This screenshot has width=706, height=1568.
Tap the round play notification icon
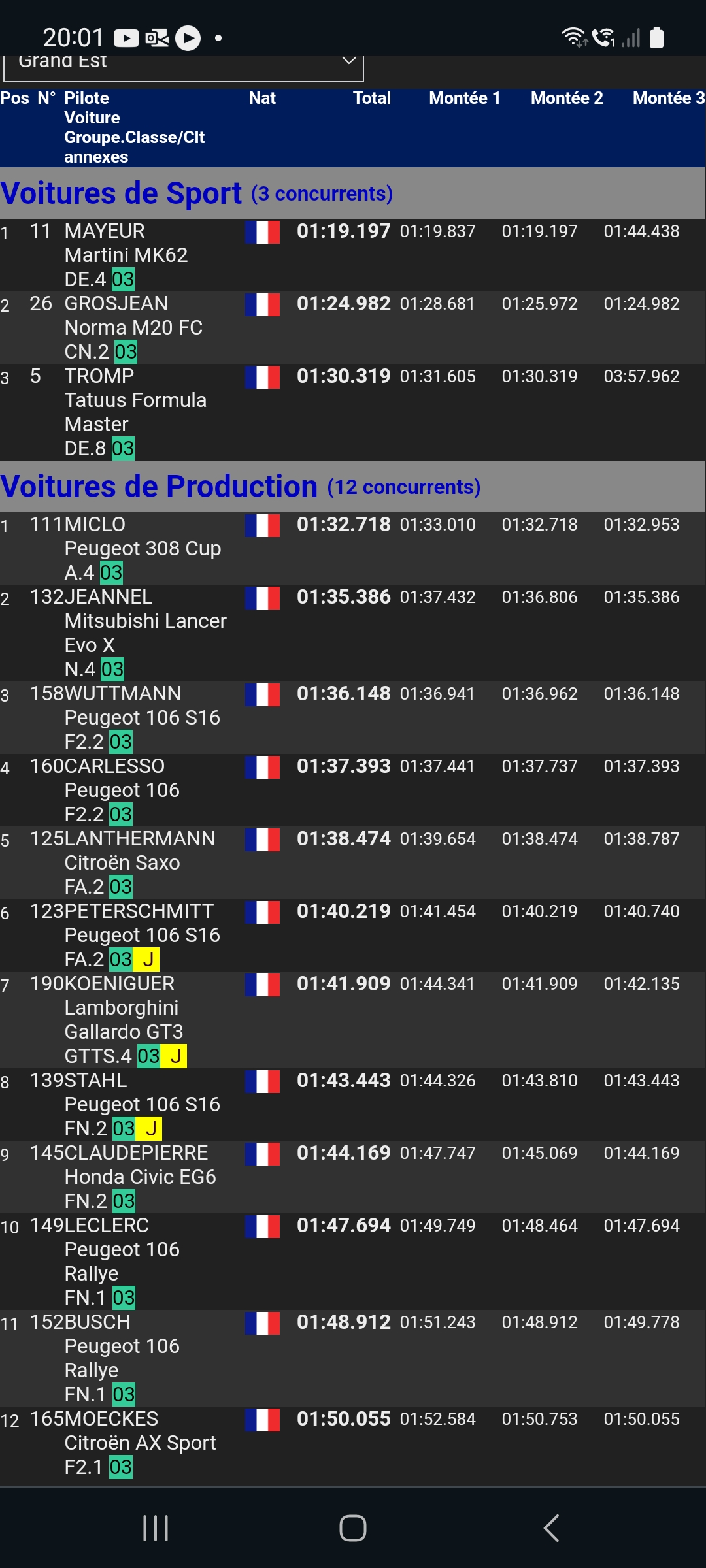(188, 38)
